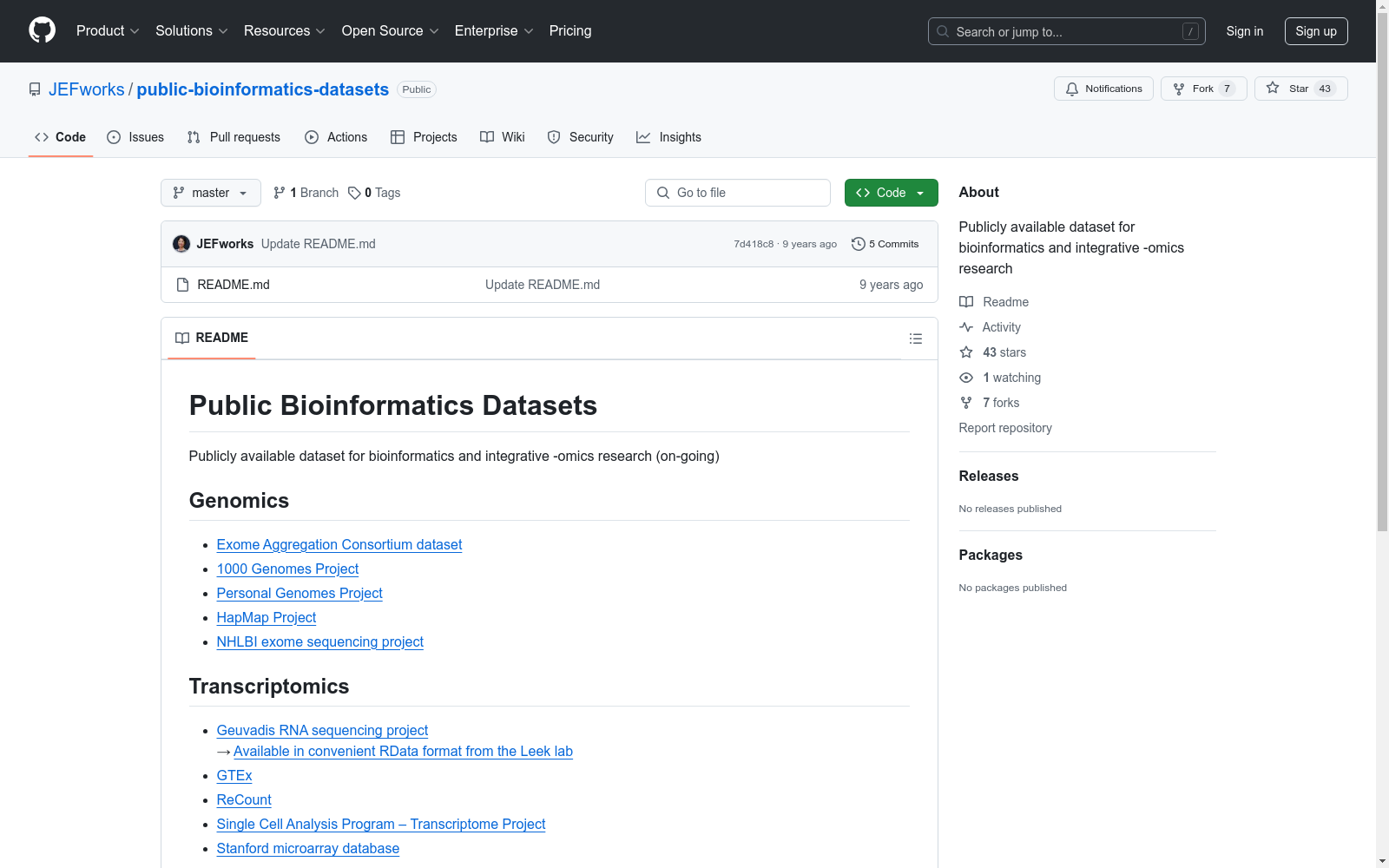Click the star icon beside 43 stars
Viewport: 1389px width, 868px height.
[x=966, y=352]
